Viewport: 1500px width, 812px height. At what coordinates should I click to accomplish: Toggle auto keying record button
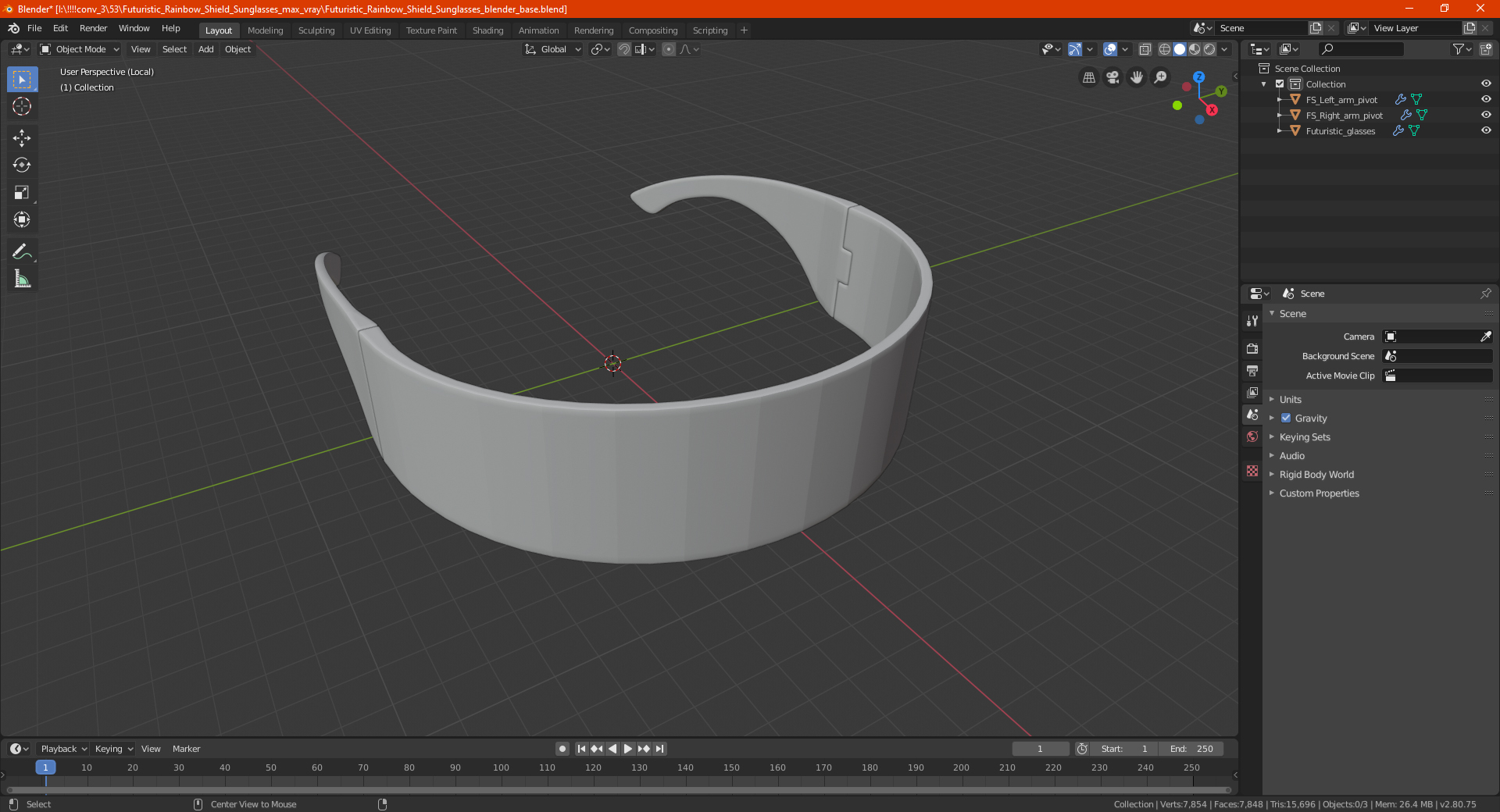point(562,749)
